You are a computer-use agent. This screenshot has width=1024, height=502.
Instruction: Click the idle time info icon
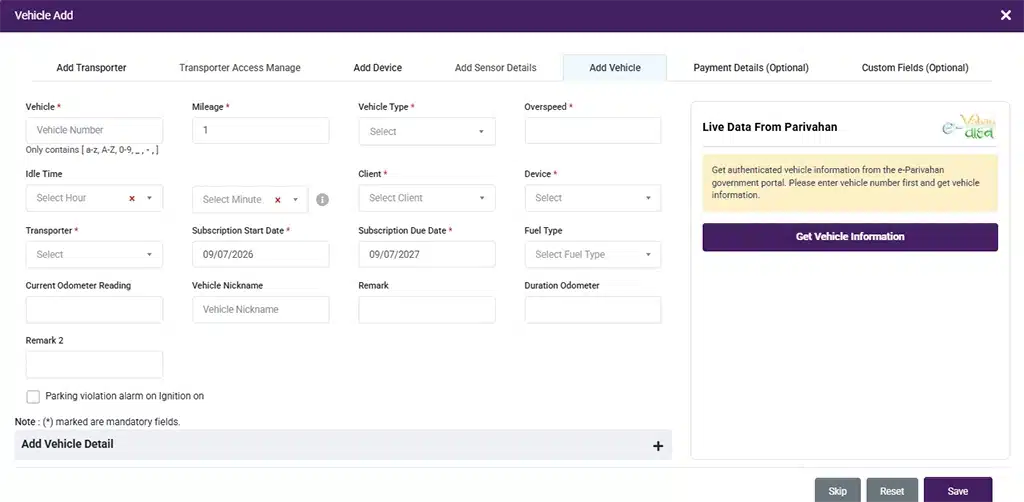[x=322, y=200]
